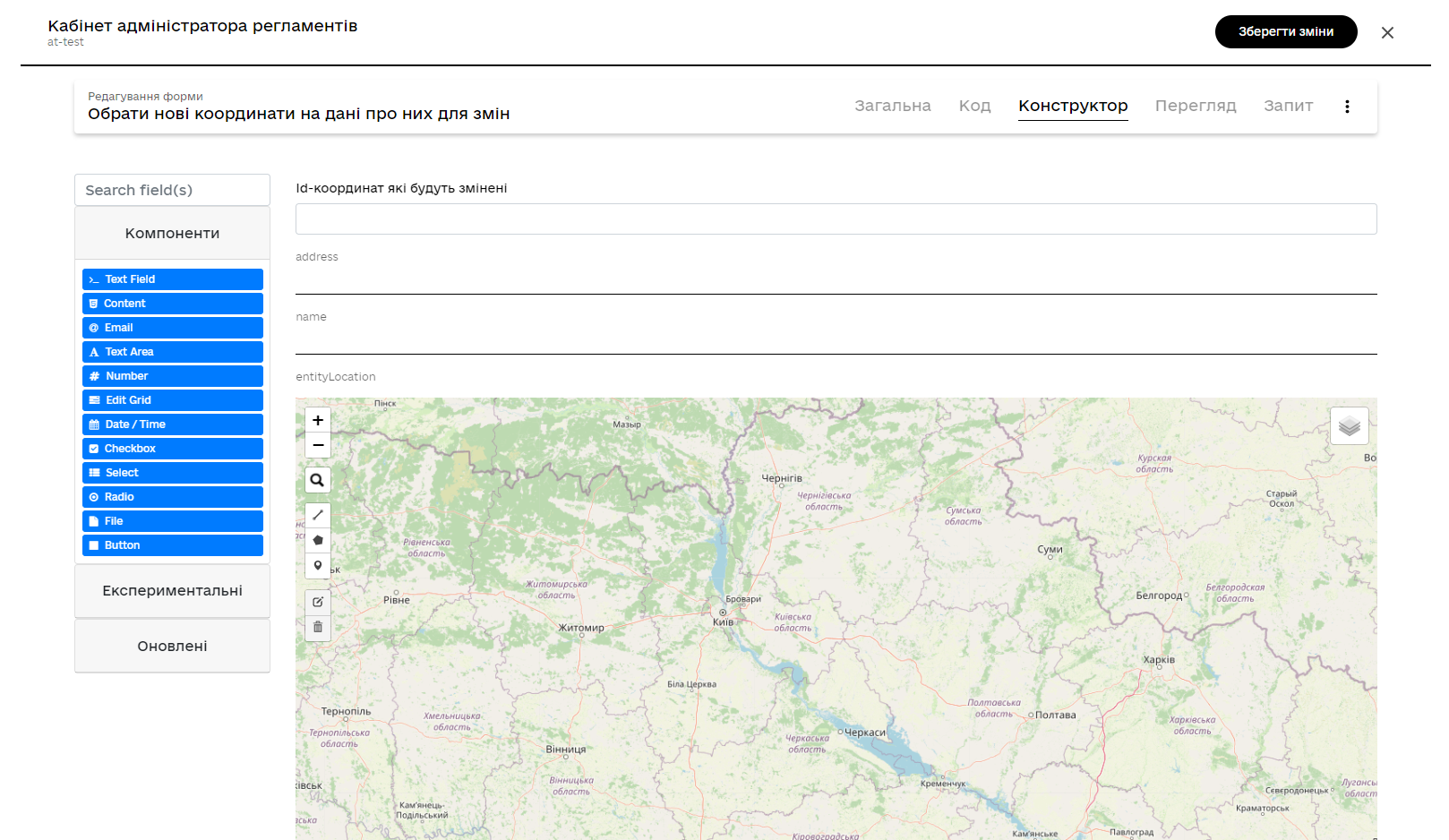Click the Search field(s) input
The image size is (1449, 840).
(172, 190)
